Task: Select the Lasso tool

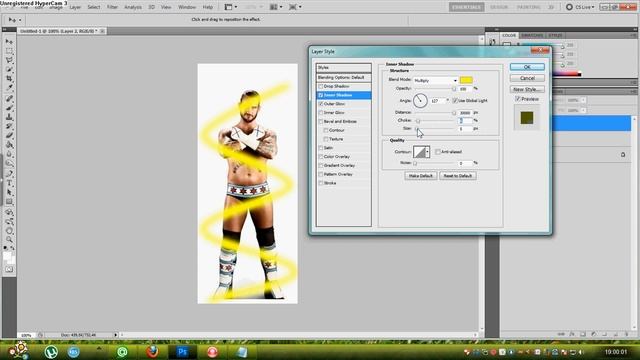Action: point(9,60)
